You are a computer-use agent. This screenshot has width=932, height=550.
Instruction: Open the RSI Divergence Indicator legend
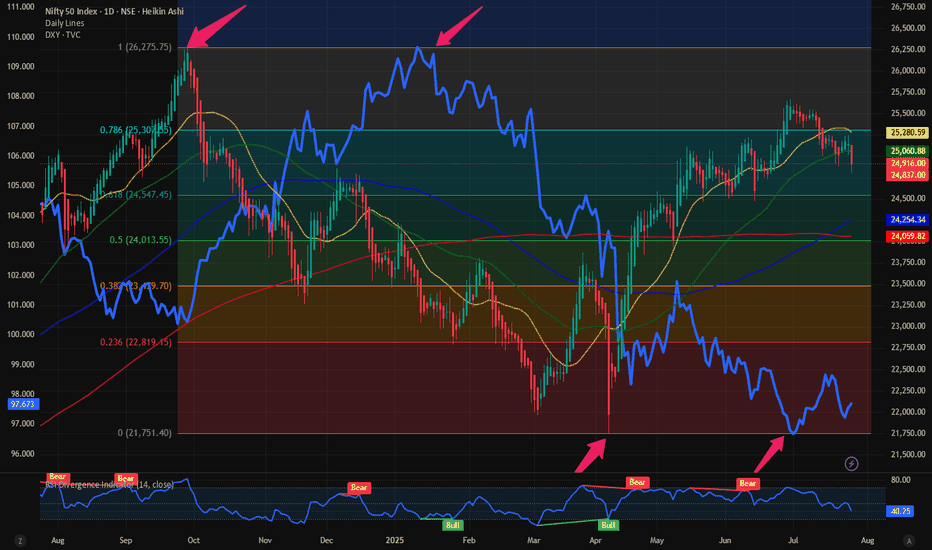(110, 485)
